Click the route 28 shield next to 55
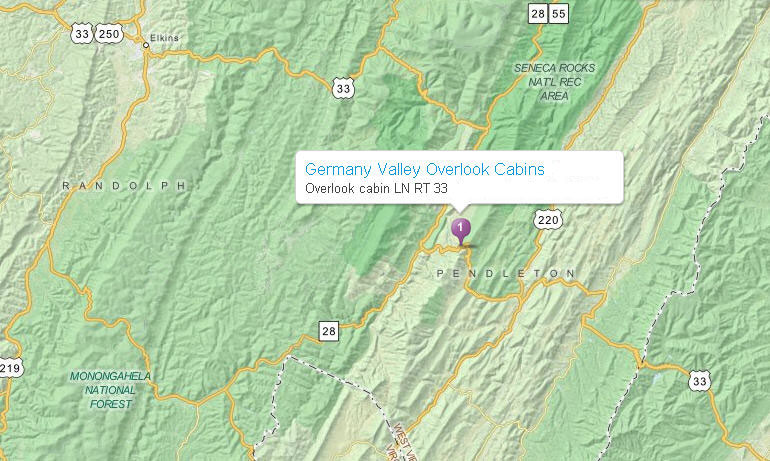Image resolution: width=770 pixels, height=461 pixels. [x=538, y=14]
